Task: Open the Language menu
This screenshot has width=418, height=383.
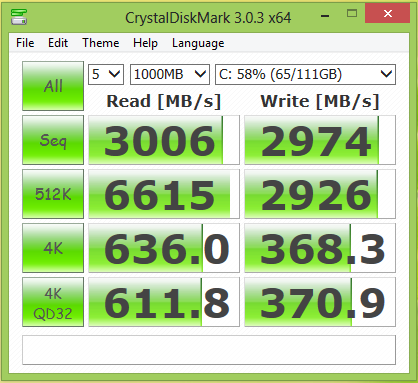Action: 198,43
